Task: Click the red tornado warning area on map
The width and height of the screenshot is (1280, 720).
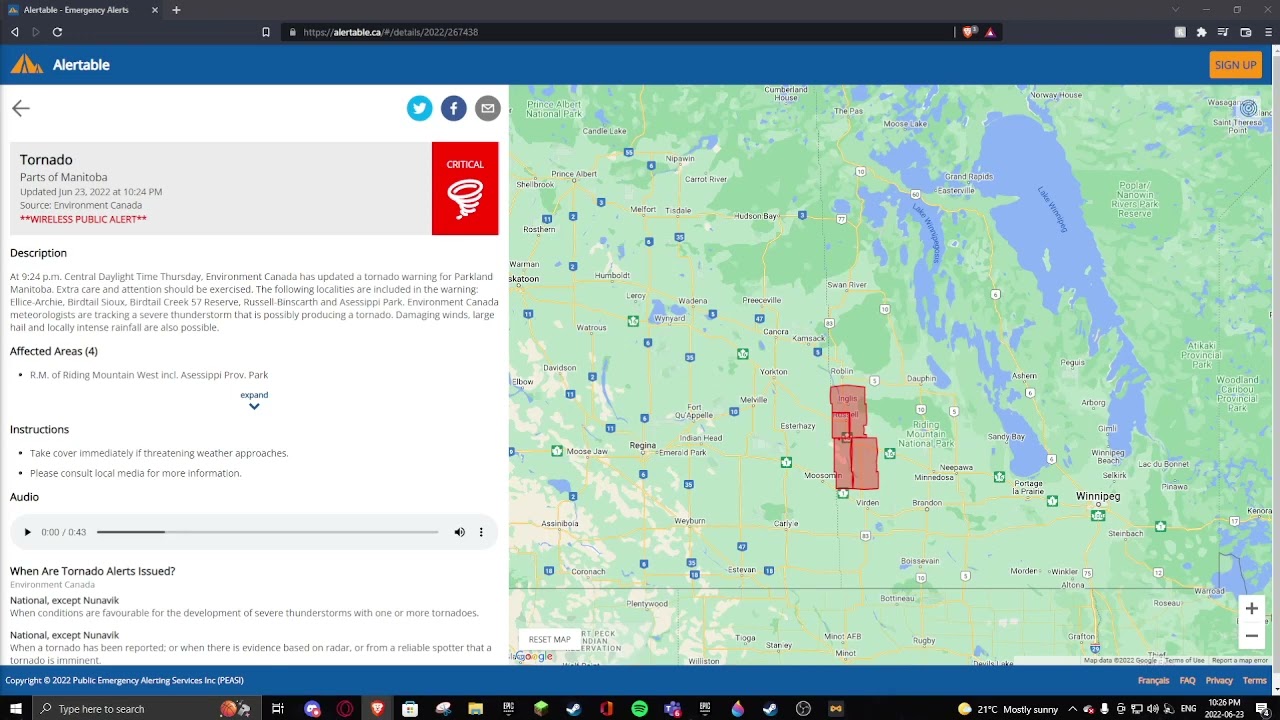Action: click(854, 439)
